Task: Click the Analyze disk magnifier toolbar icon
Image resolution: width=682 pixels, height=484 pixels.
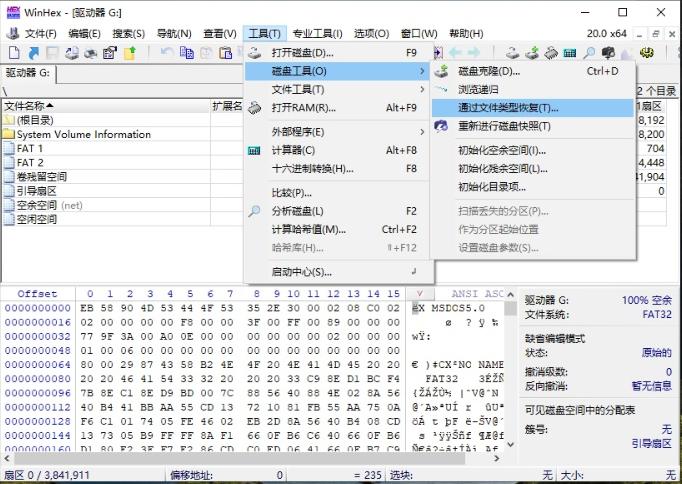Action: 589,53
